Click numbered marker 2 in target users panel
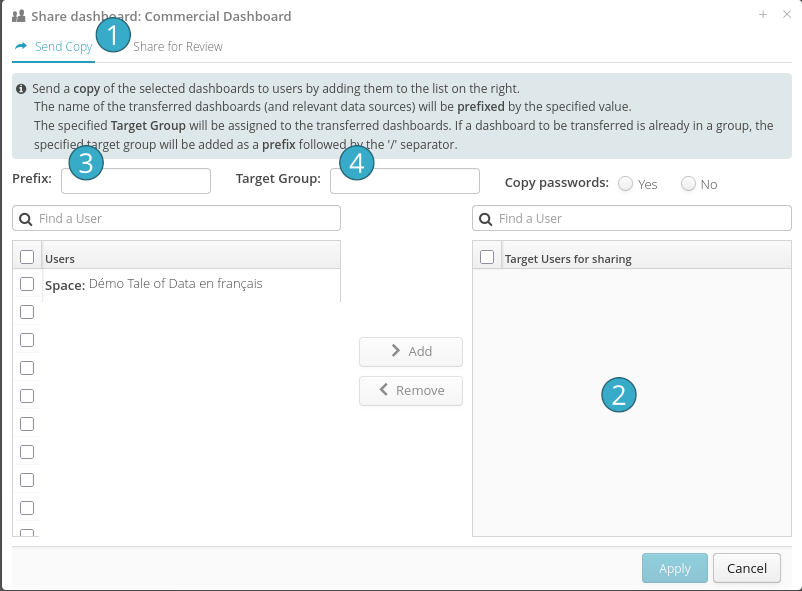The image size is (802, 591). pyautogui.click(x=619, y=394)
